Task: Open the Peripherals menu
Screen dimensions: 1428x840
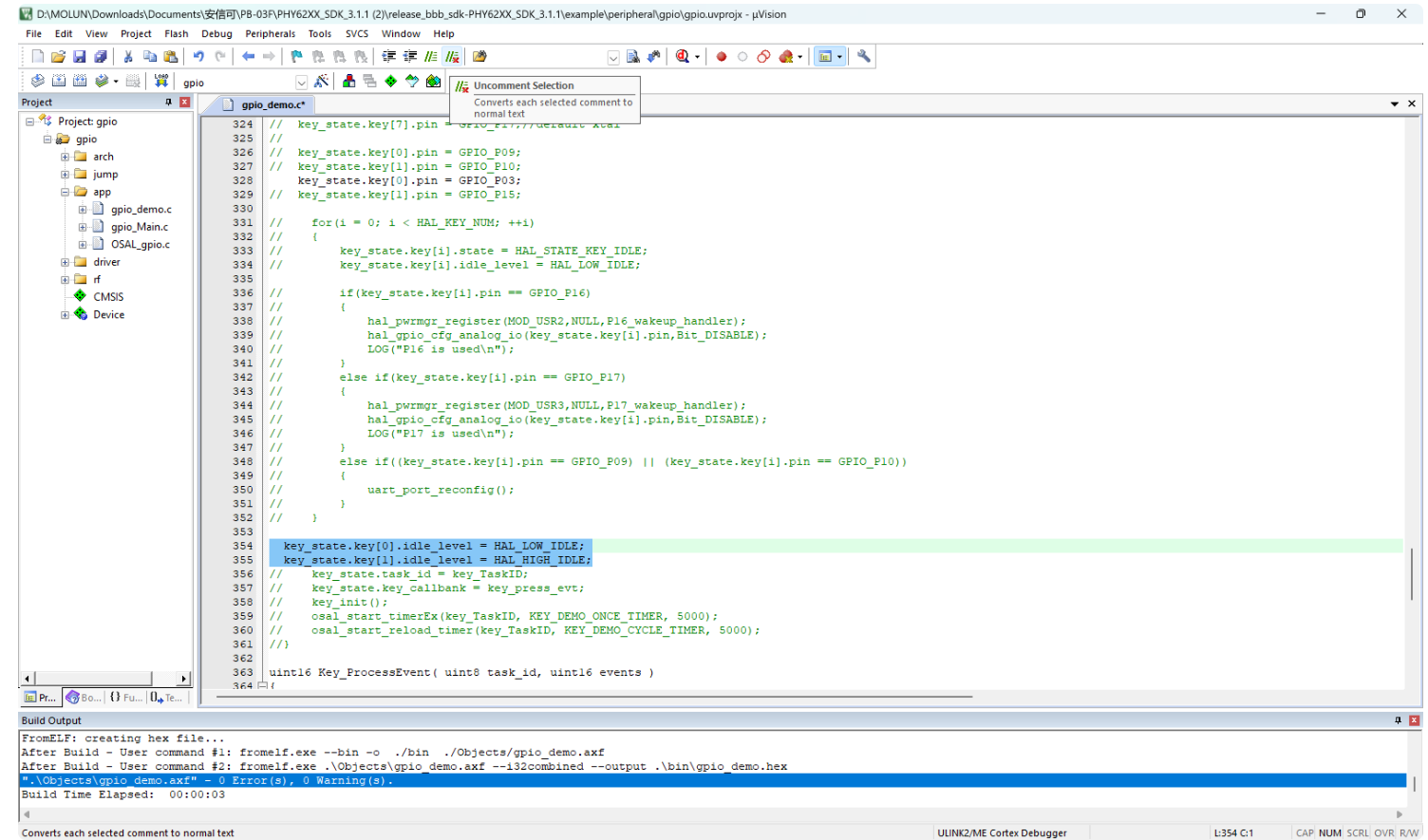Action: pyautogui.click(x=271, y=34)
